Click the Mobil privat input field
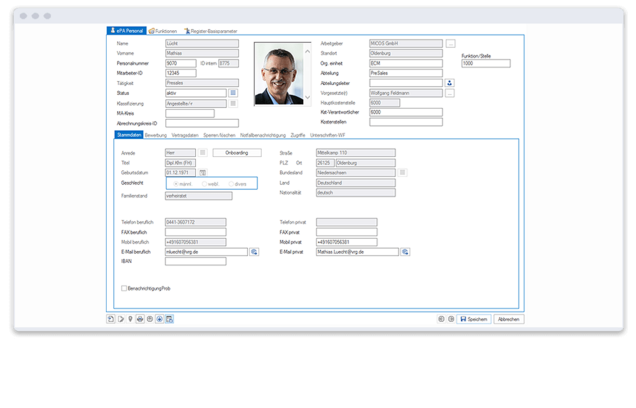Image resolution: width=636 pixels, height=408 pixels. (347, 242)
